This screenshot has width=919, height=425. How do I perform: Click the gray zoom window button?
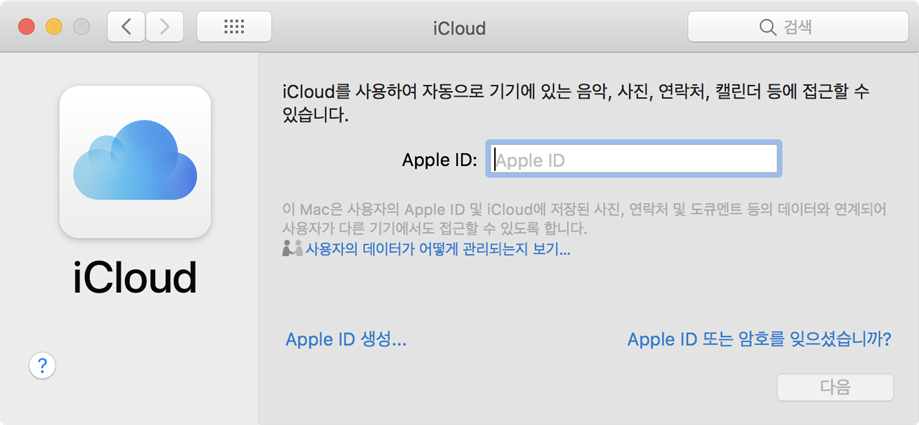point(82,27)
